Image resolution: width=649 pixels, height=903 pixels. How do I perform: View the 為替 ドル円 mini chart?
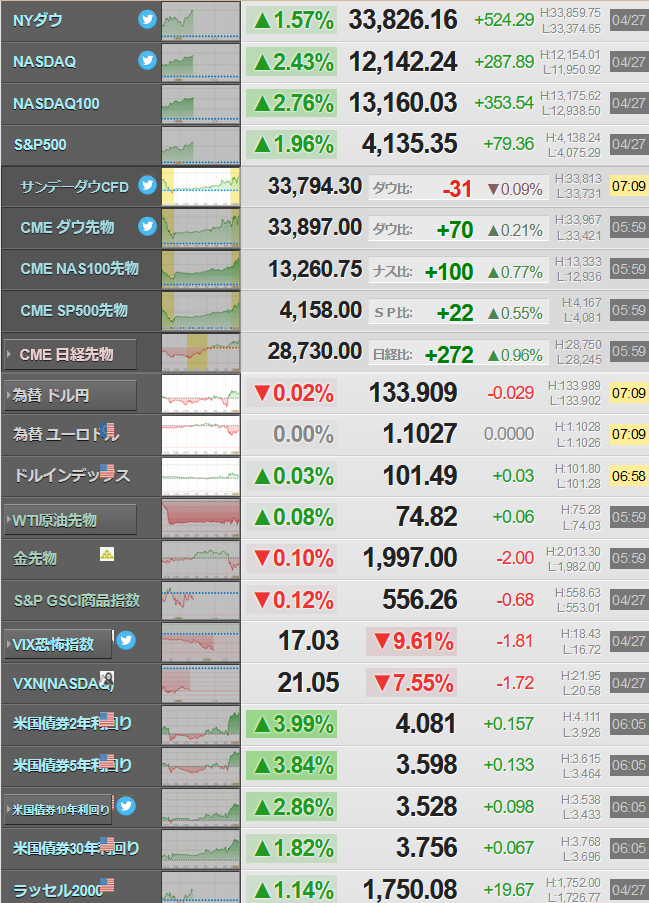[200, 394]
